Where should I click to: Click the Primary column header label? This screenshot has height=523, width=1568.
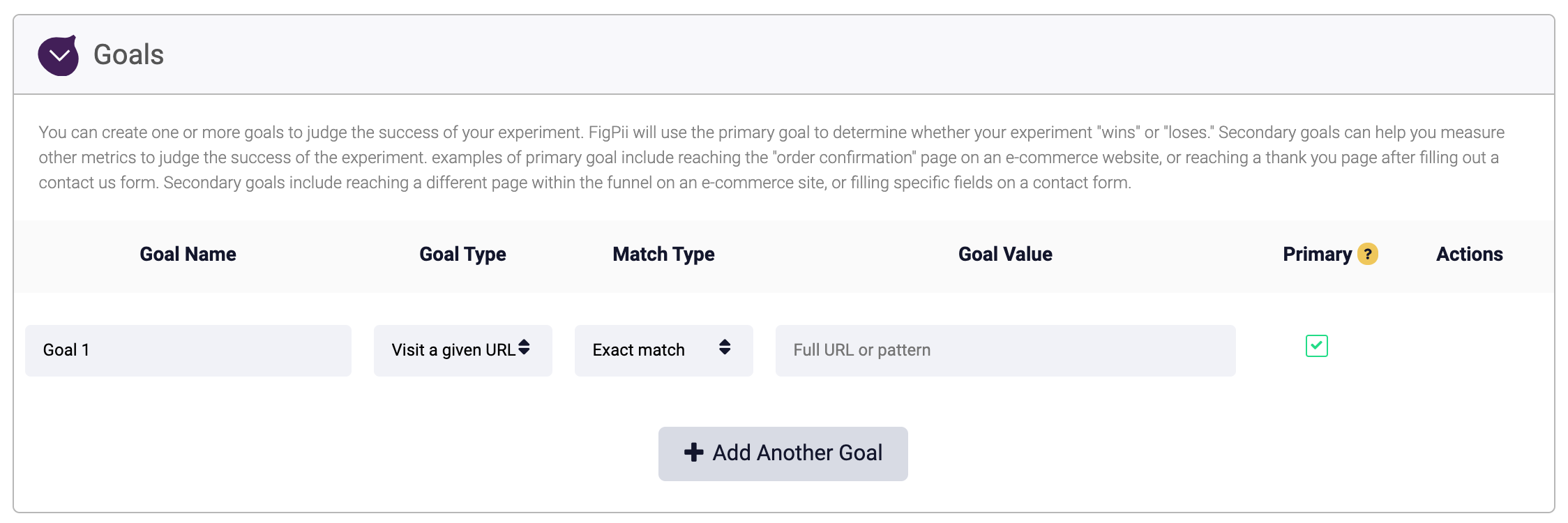[x=1317, y=254]
